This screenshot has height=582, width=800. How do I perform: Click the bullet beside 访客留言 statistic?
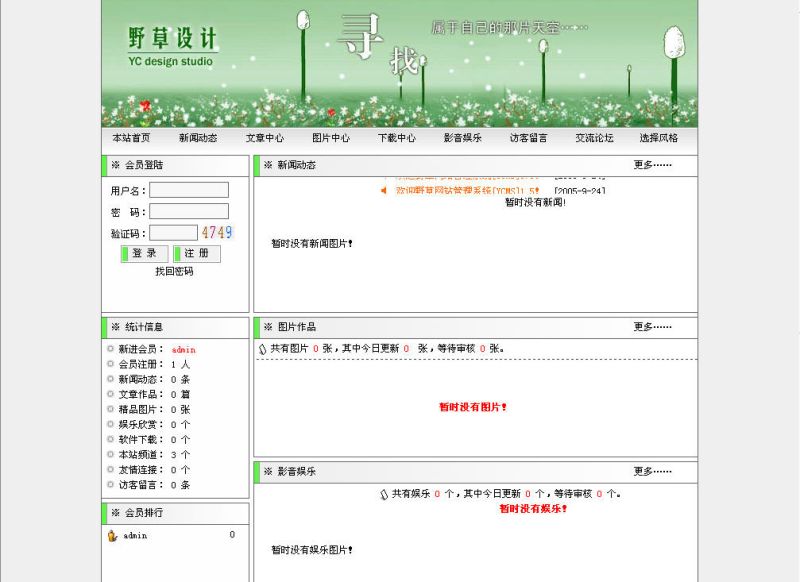tap(110, 484)
